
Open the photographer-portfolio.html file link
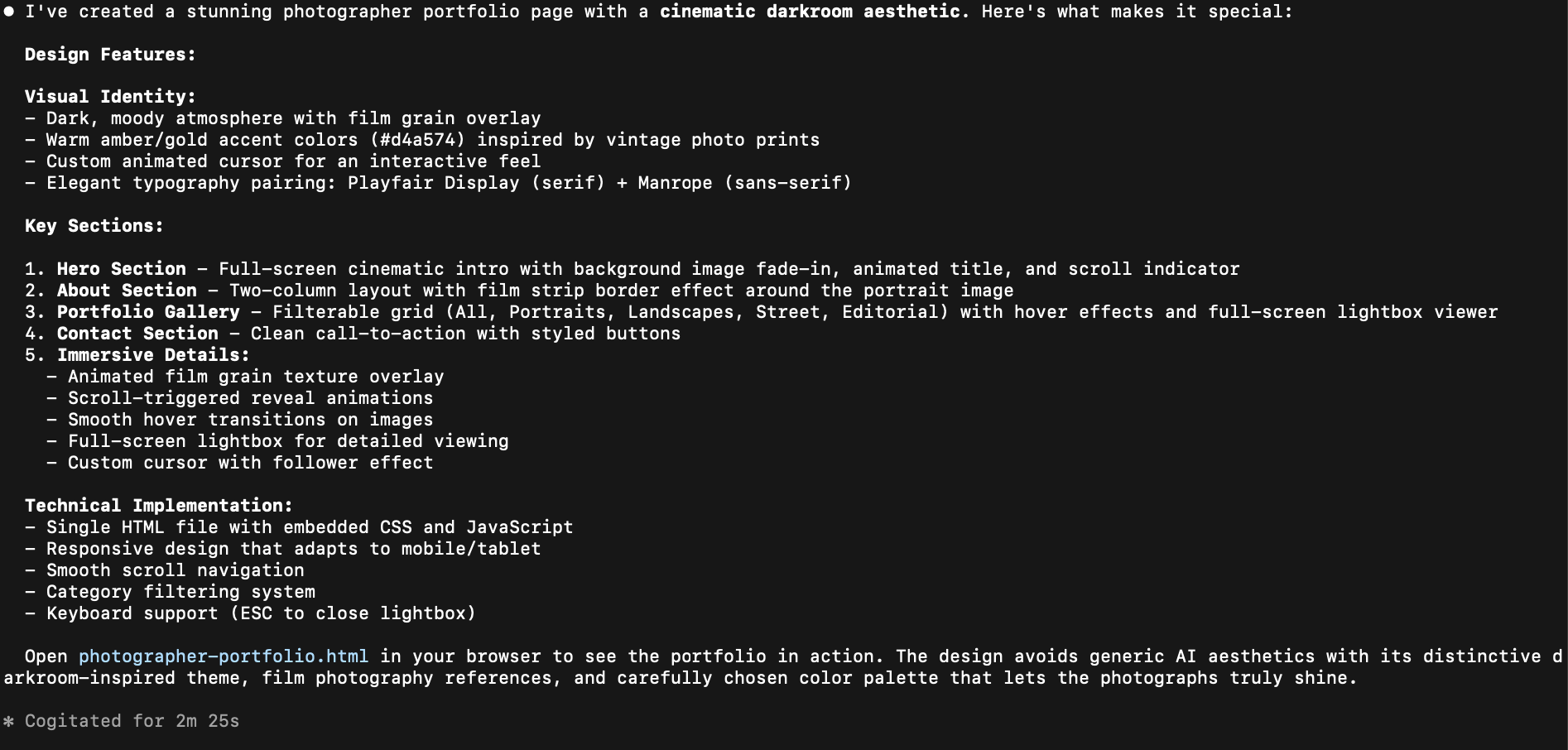[224, 656]
